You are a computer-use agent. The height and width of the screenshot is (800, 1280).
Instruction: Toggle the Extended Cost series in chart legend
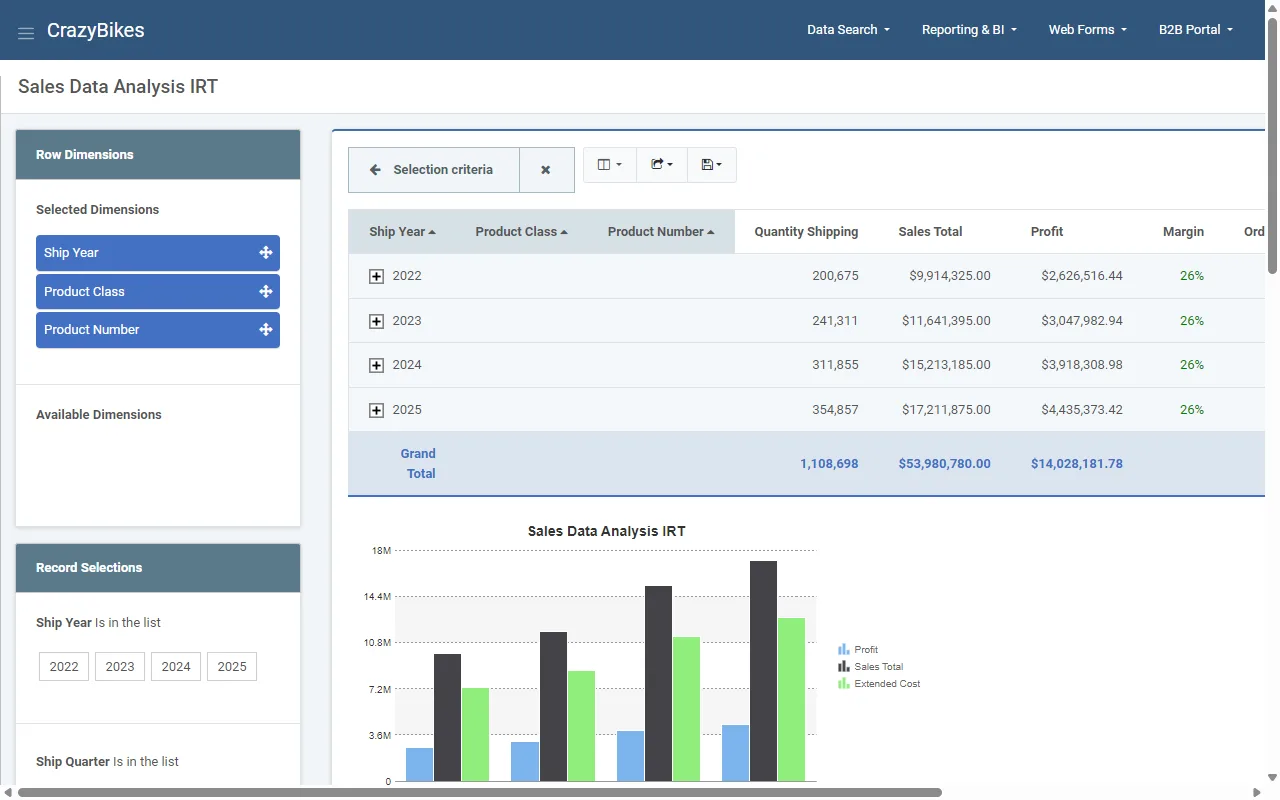pyautogui.click(x=879, y=684)
